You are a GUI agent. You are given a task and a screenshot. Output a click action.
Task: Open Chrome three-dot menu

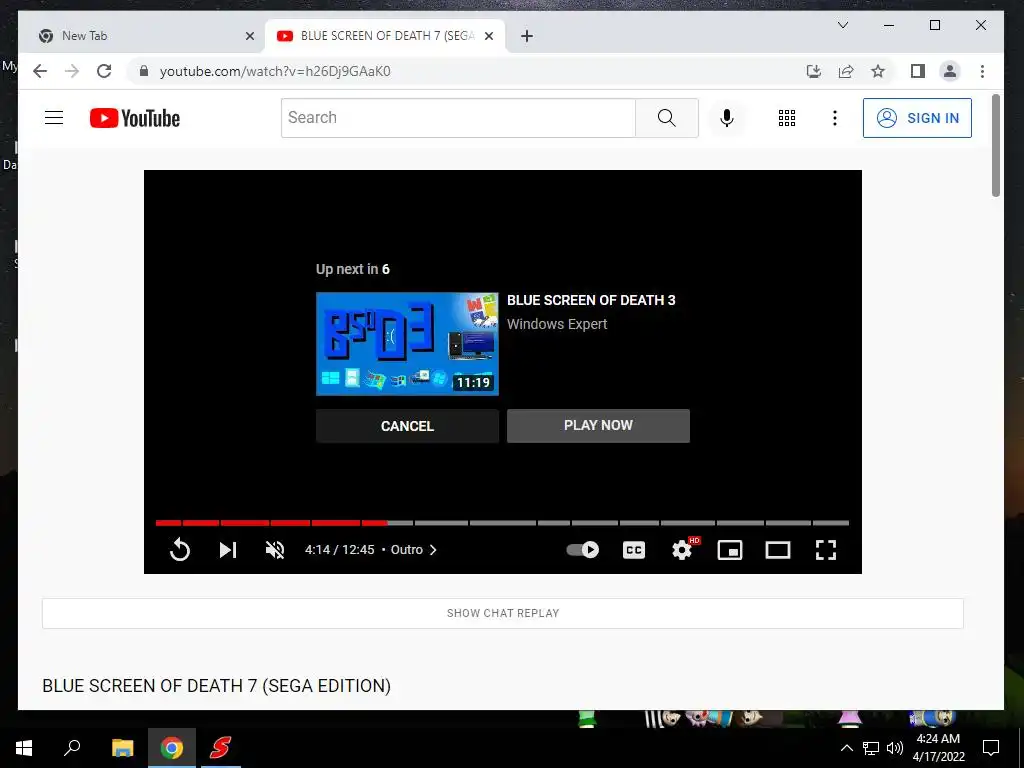click(x=982, y=71)
